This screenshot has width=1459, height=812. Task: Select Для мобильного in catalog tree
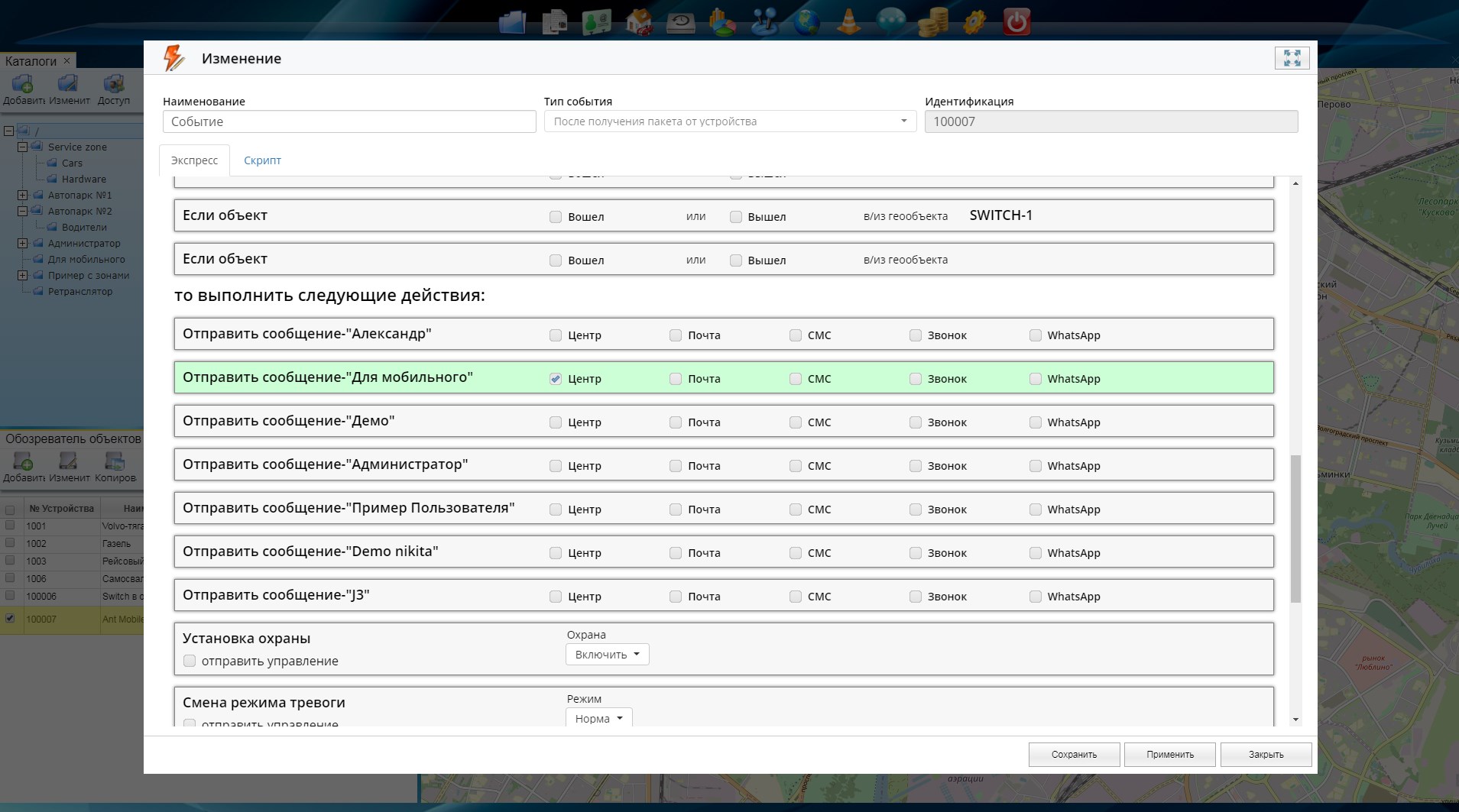86,259
